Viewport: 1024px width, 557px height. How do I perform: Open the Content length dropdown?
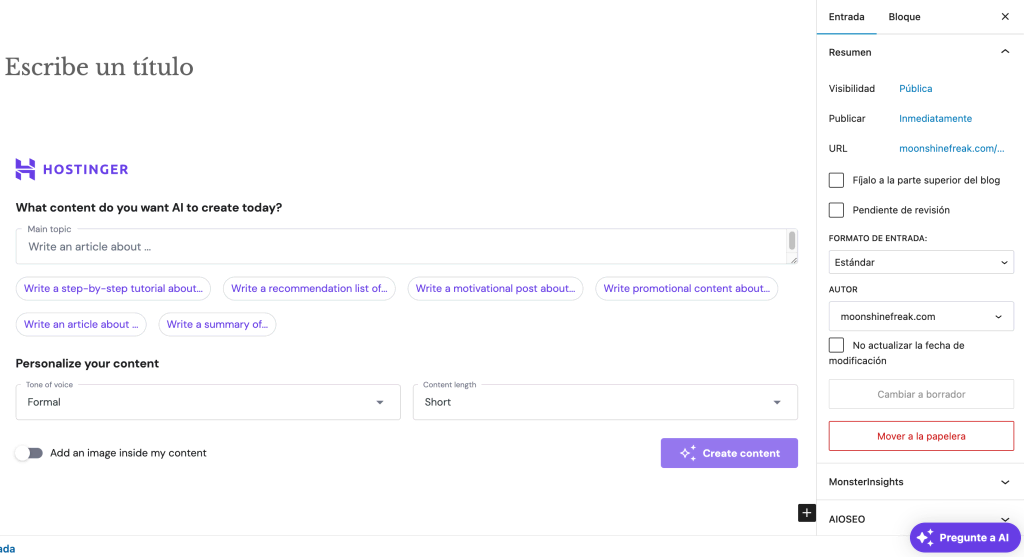(x=604, y=402)
